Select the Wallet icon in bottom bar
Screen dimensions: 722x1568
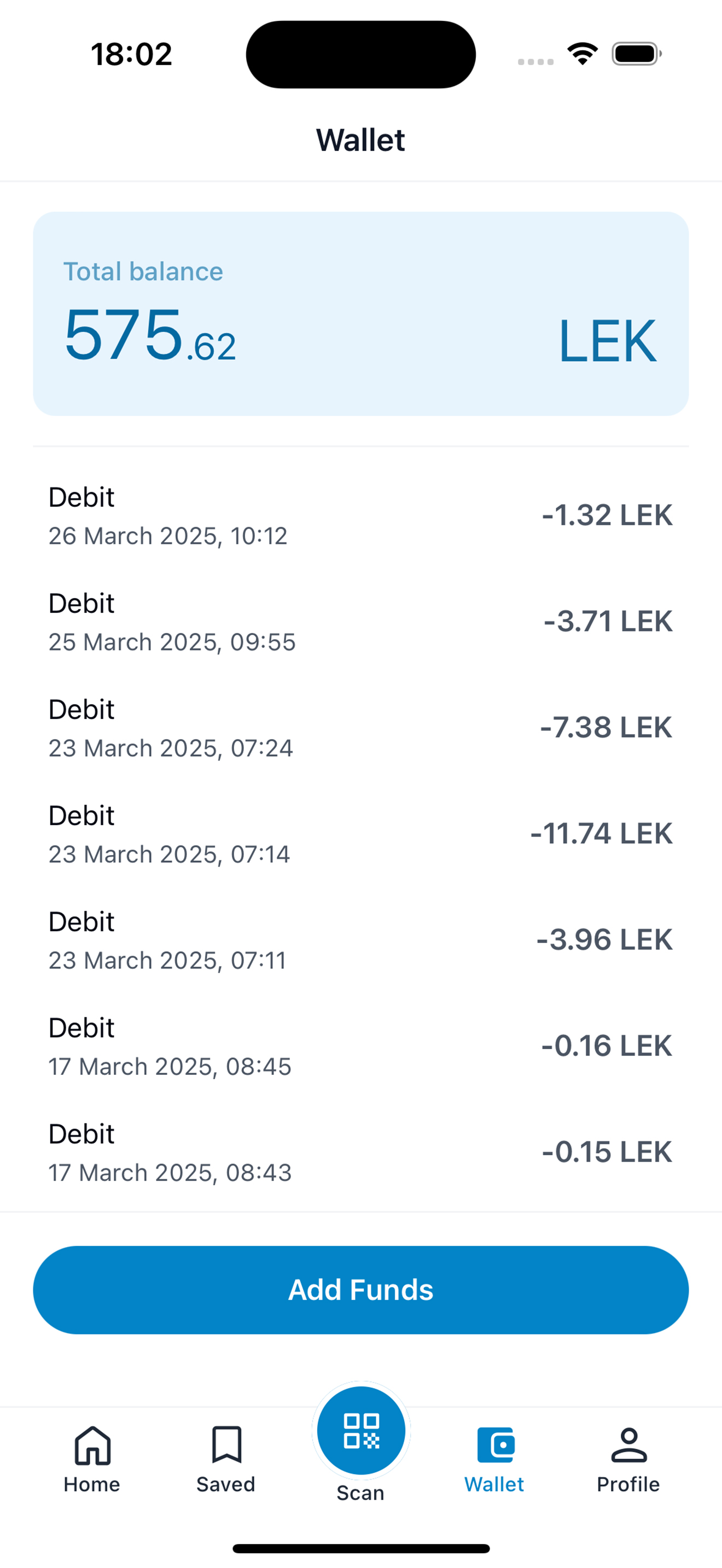pyautogui.click(x=496, y=1444)
